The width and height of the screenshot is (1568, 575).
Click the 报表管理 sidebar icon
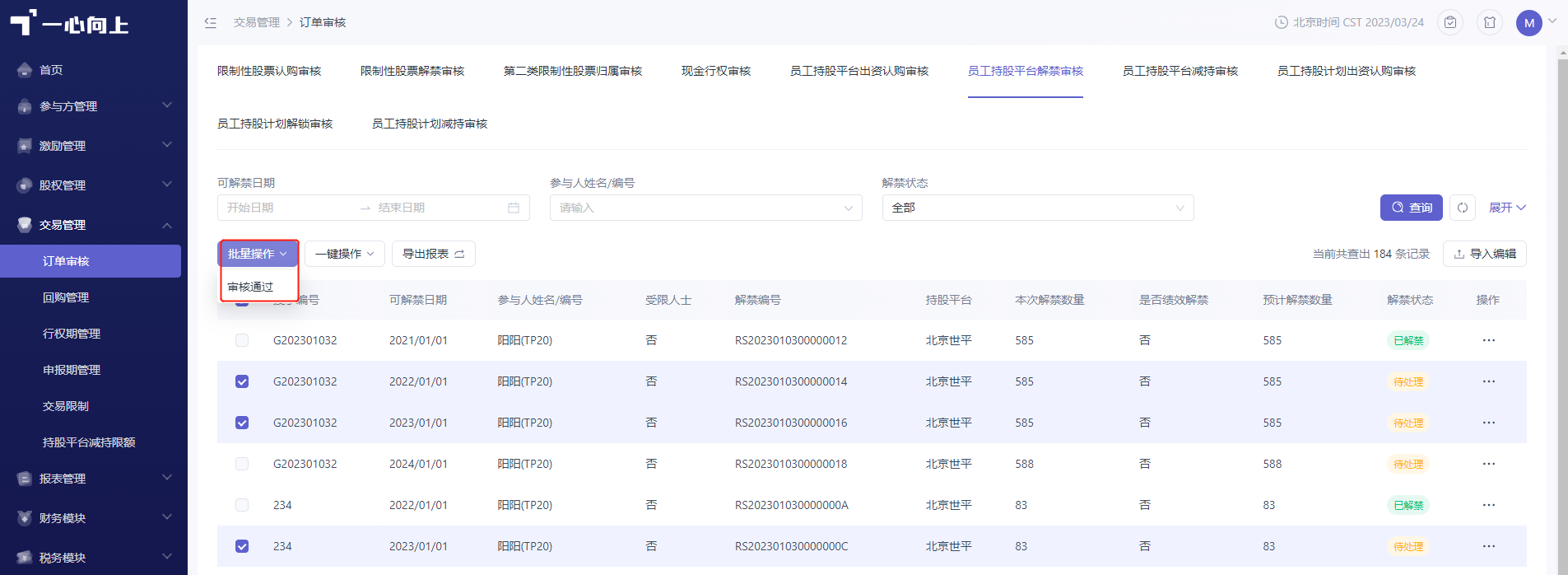(x=25, y=479)
